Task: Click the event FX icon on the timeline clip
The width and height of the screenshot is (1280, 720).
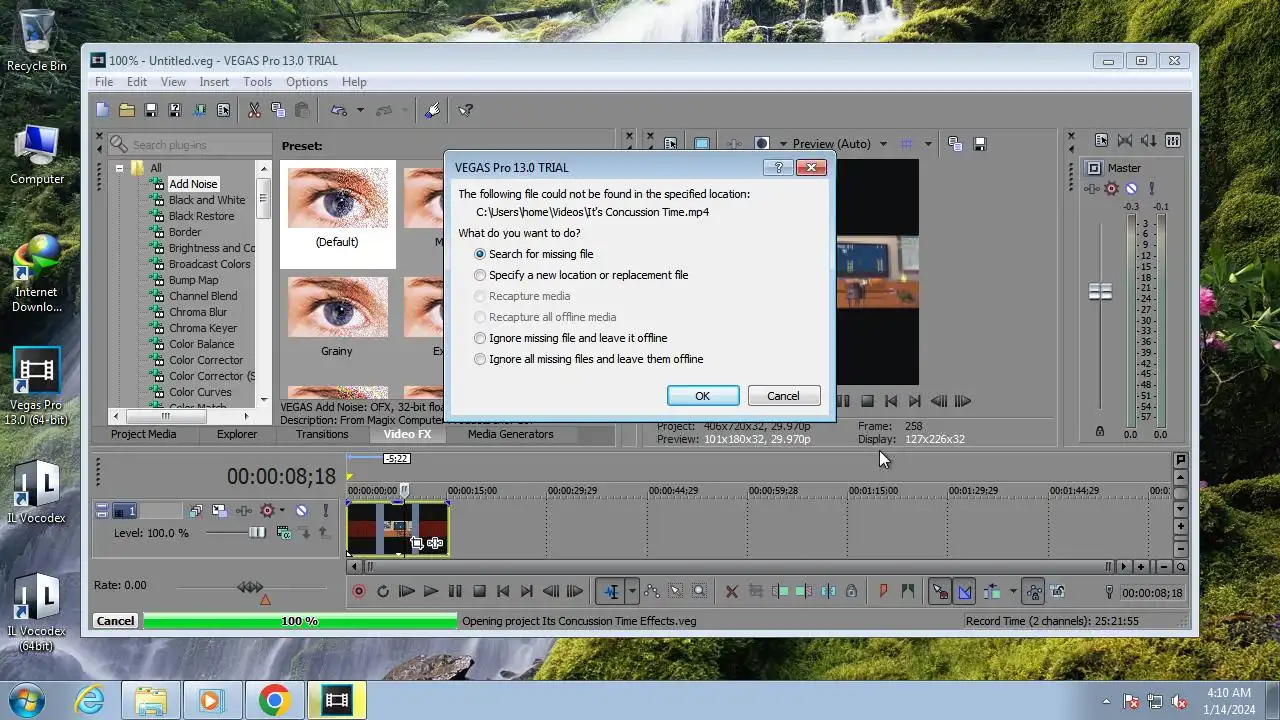Action: [435, 543]
